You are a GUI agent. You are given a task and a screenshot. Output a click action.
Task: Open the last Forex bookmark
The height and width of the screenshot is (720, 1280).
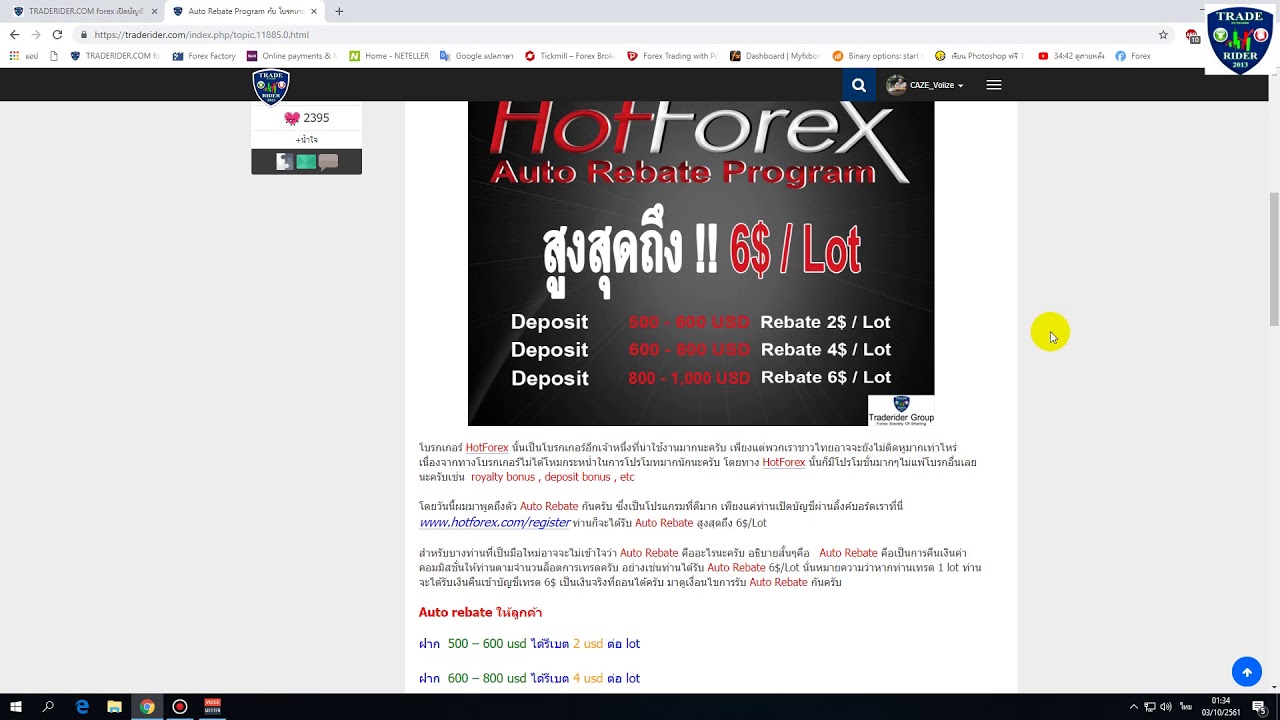coord(1133,56)
